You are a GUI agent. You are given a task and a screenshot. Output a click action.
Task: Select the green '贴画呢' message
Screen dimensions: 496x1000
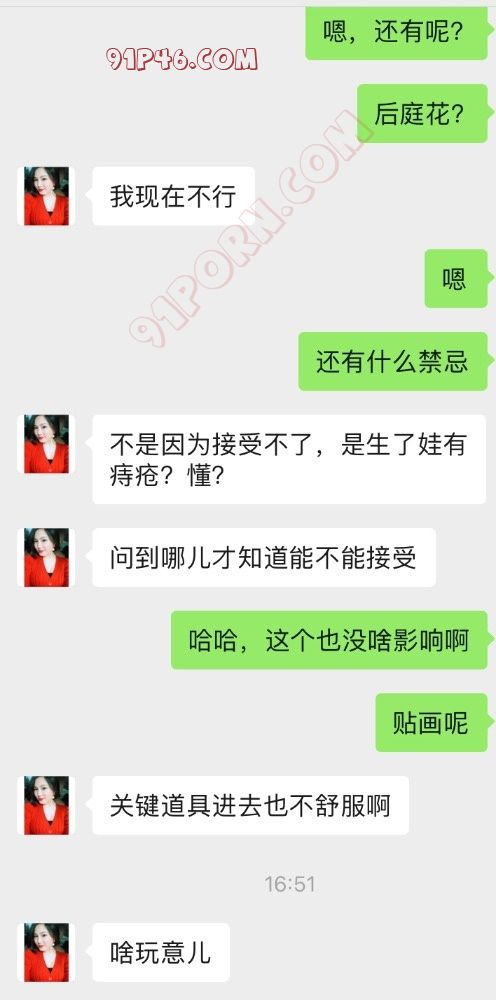(x=432, y=723)
